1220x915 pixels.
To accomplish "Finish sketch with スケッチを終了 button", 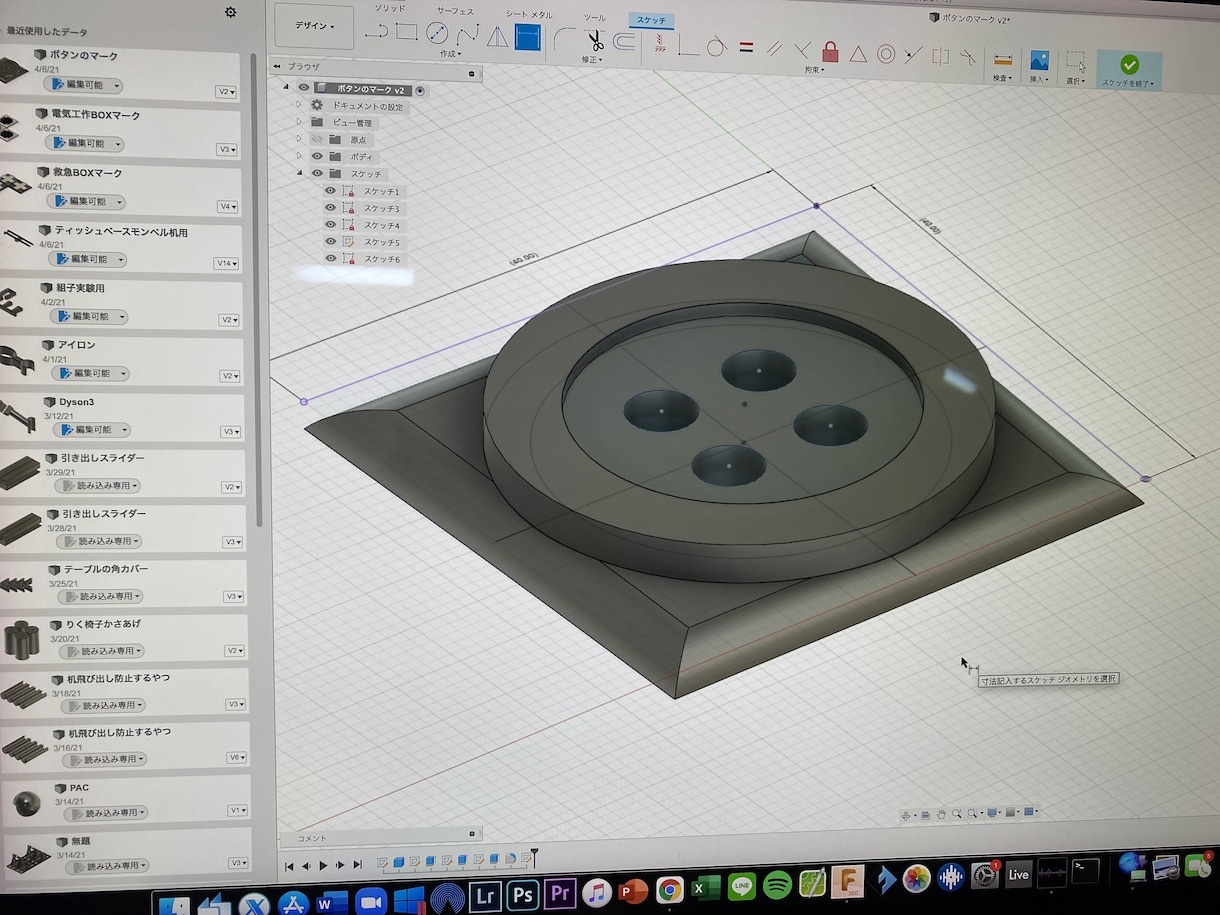I will [x=1129, y=70].
